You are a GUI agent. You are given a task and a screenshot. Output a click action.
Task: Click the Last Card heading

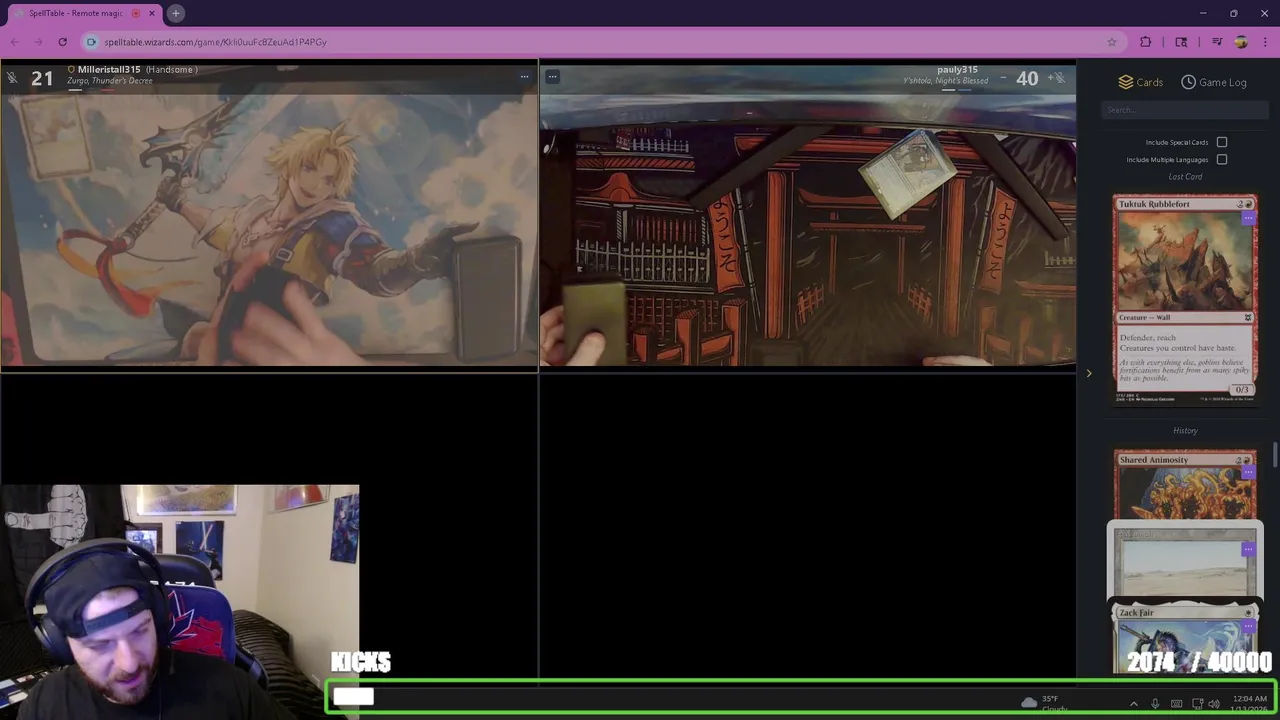point(1185,177)
